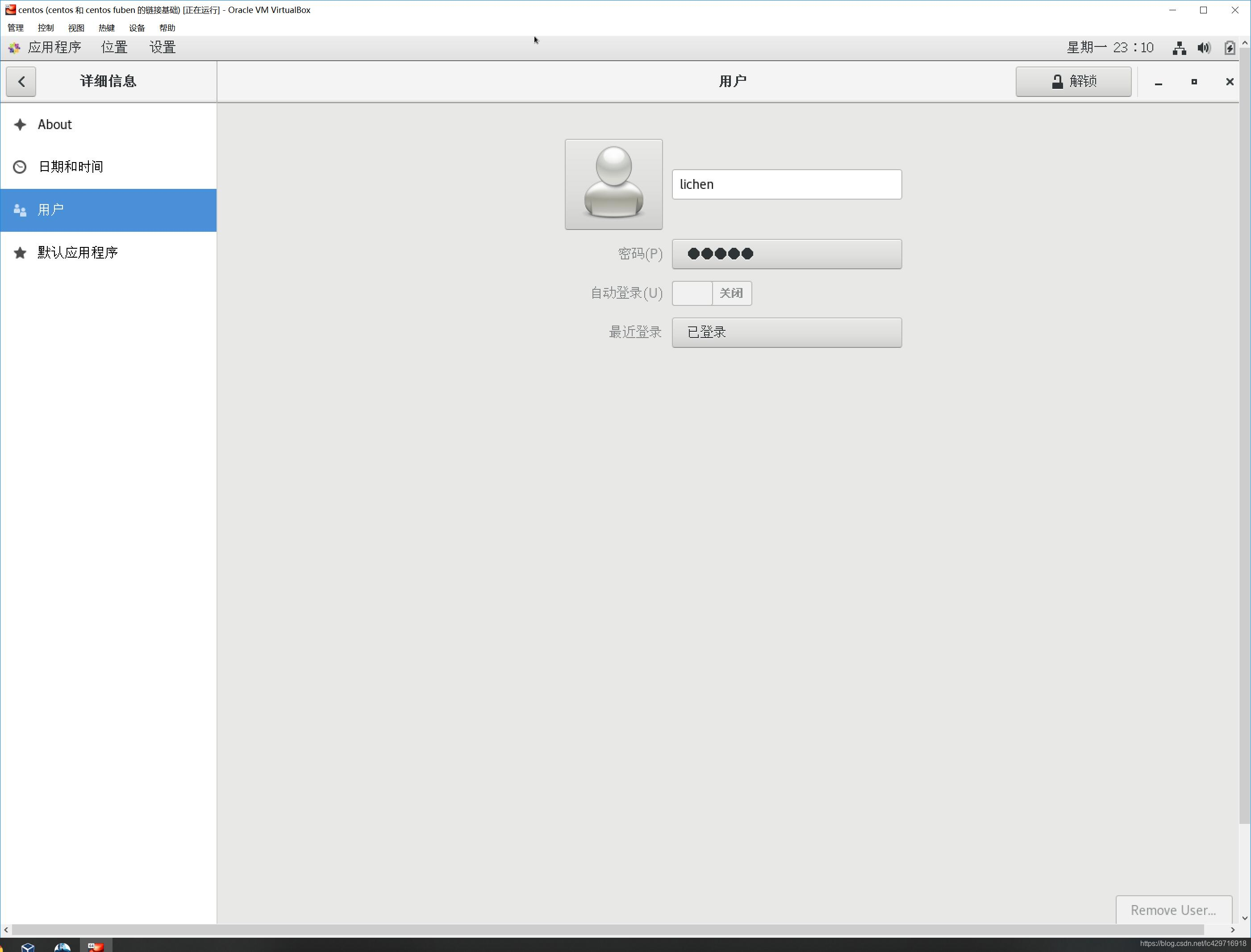The height and width of the screenshot is (952, 1251).
Task: Click the user avatar picture
Action: tap(613, 184)
